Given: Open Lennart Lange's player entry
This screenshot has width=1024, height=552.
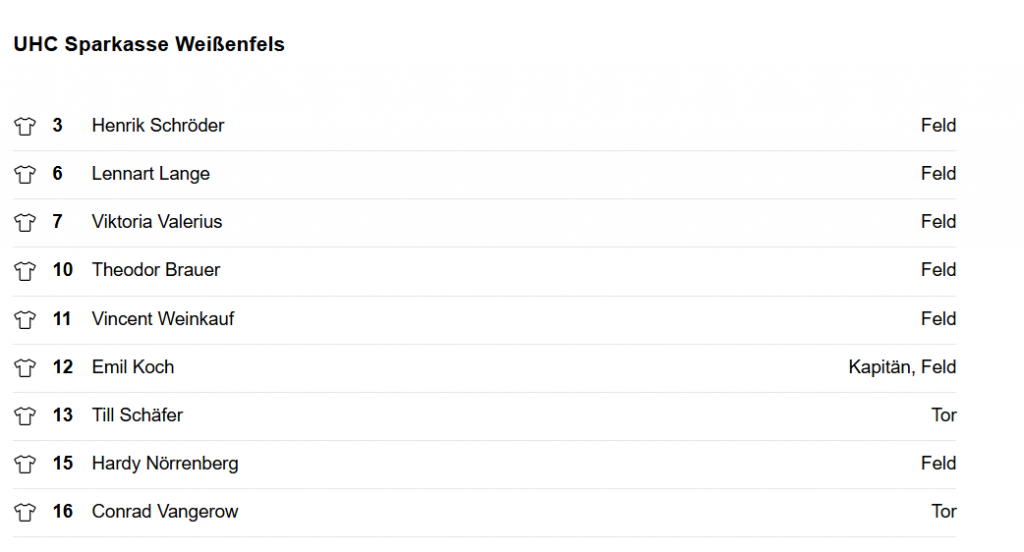Looking at the screenshot, I should point(151,174).
